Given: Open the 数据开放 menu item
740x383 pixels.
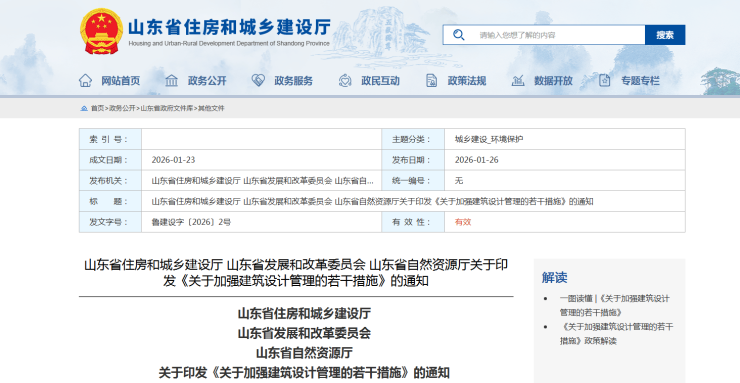Looking at the screenshot, I should tap(554, 81).
